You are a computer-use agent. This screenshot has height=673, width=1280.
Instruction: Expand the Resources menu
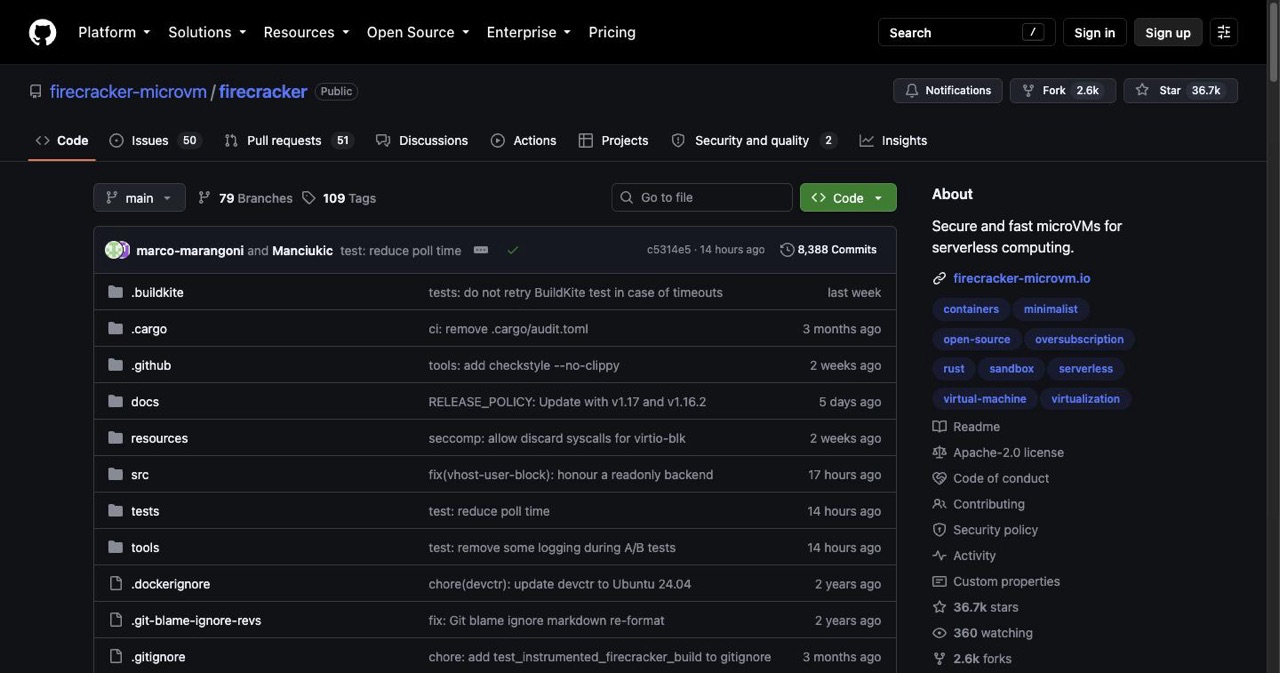pos(306,32)
